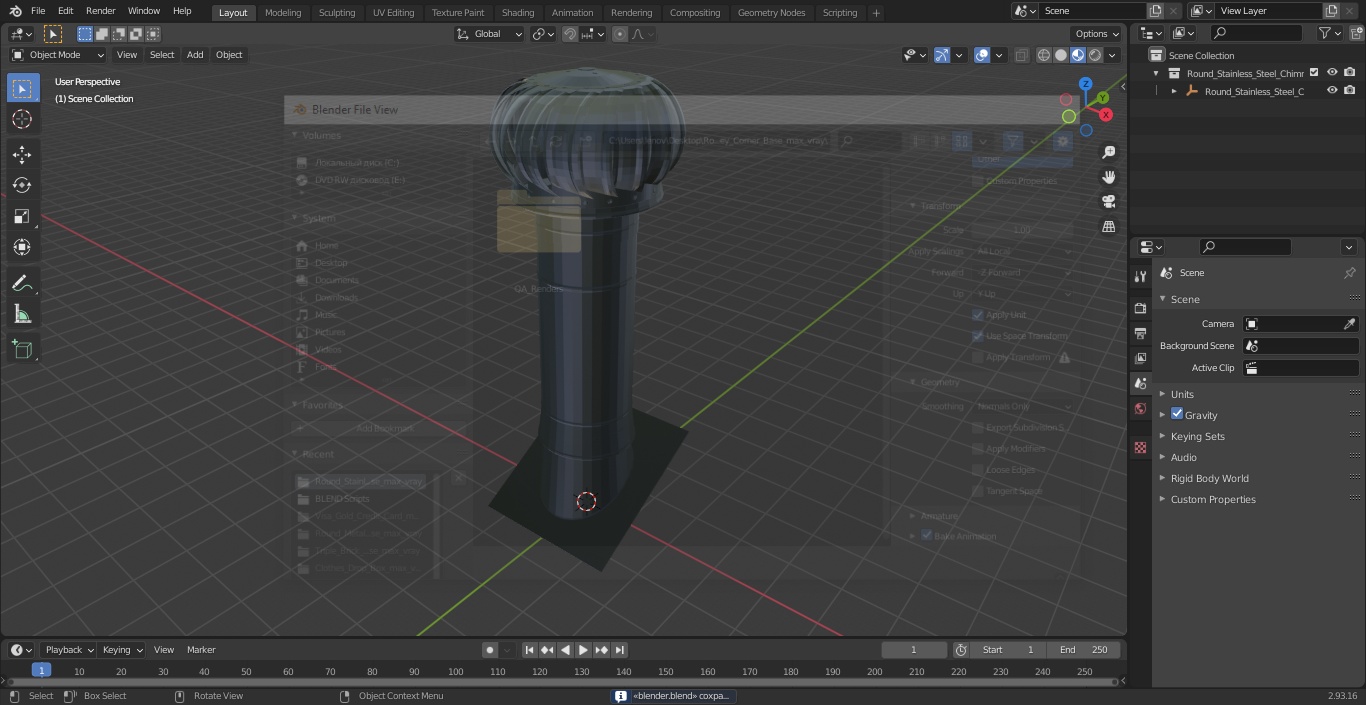Switch to Geometry Nodes workspace tab
The height and width of the screenshot is (705, 1366).
771,13
